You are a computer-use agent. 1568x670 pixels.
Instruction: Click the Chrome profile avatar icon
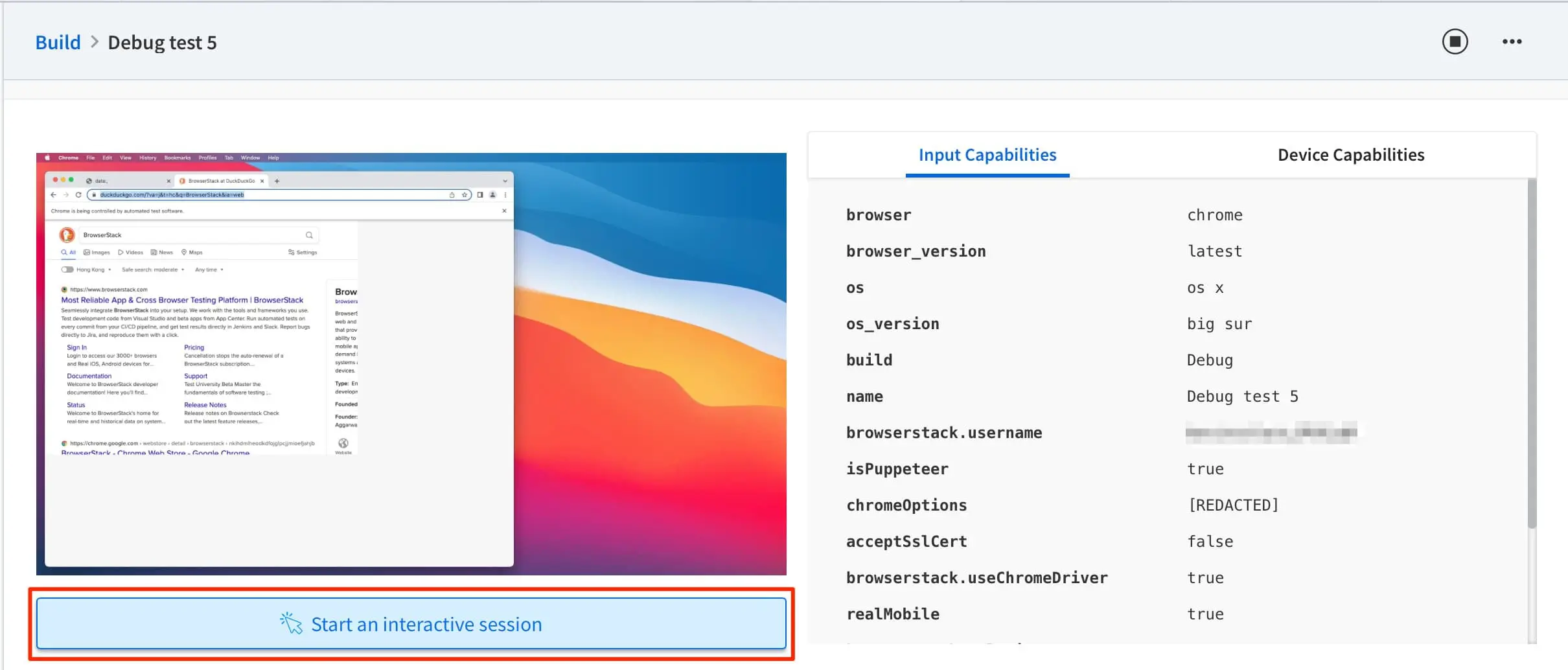tap(492, 195)
